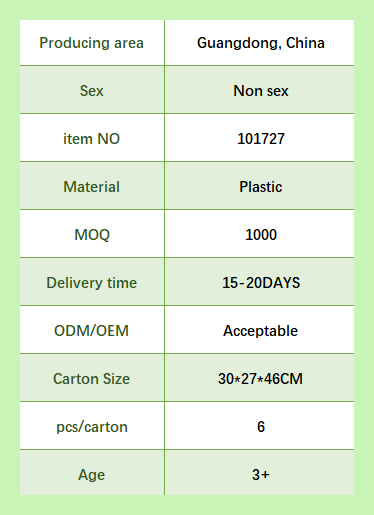This screenshot has height=515, width=374.
Task: Click the 15-20DAYS value cell
Action: (x=259, y=282)
